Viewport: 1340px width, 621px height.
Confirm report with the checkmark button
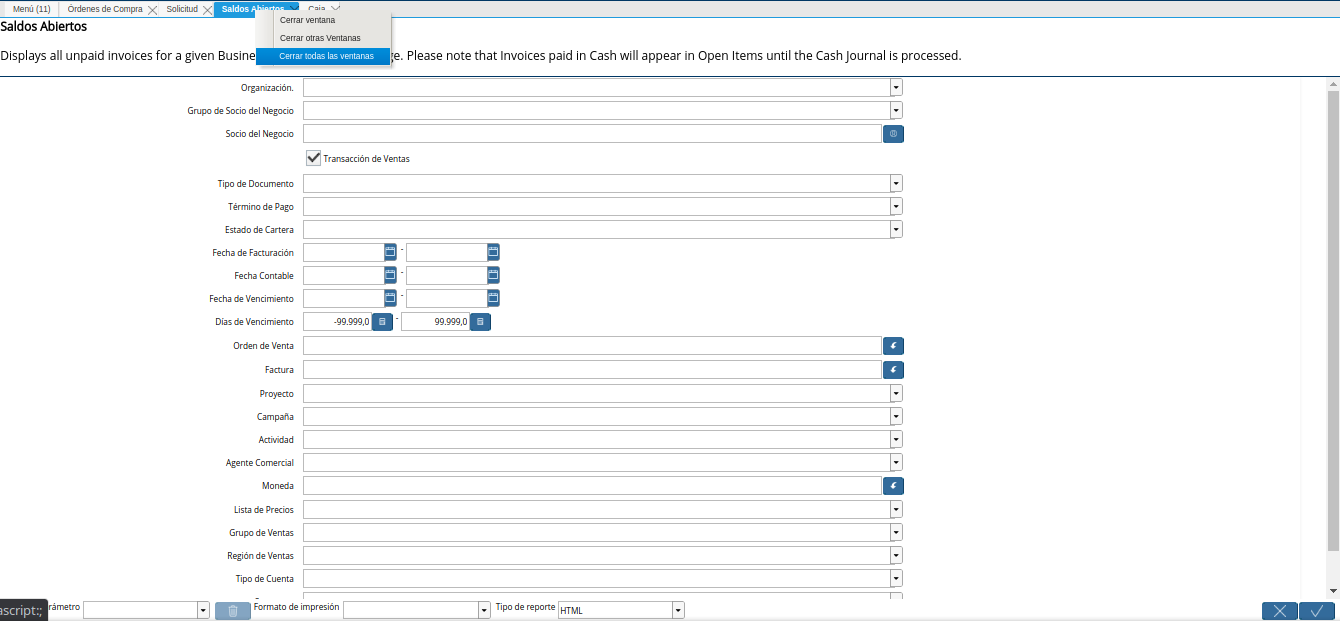coord(1317,611)
